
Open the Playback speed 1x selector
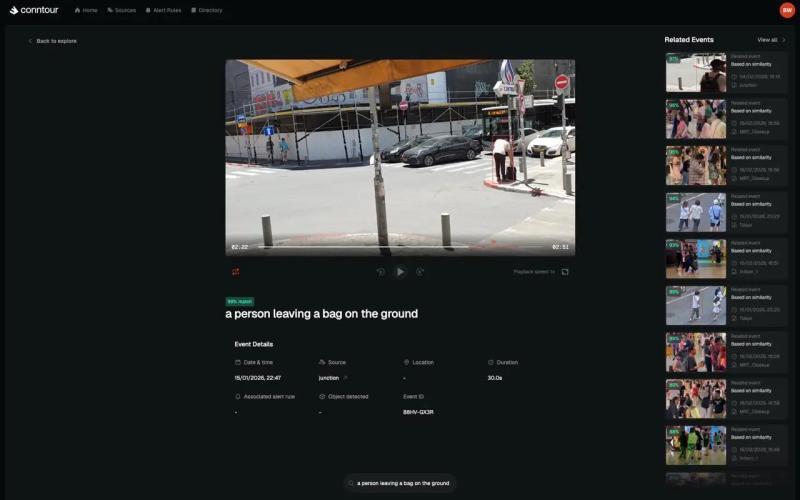pos(534,271)
